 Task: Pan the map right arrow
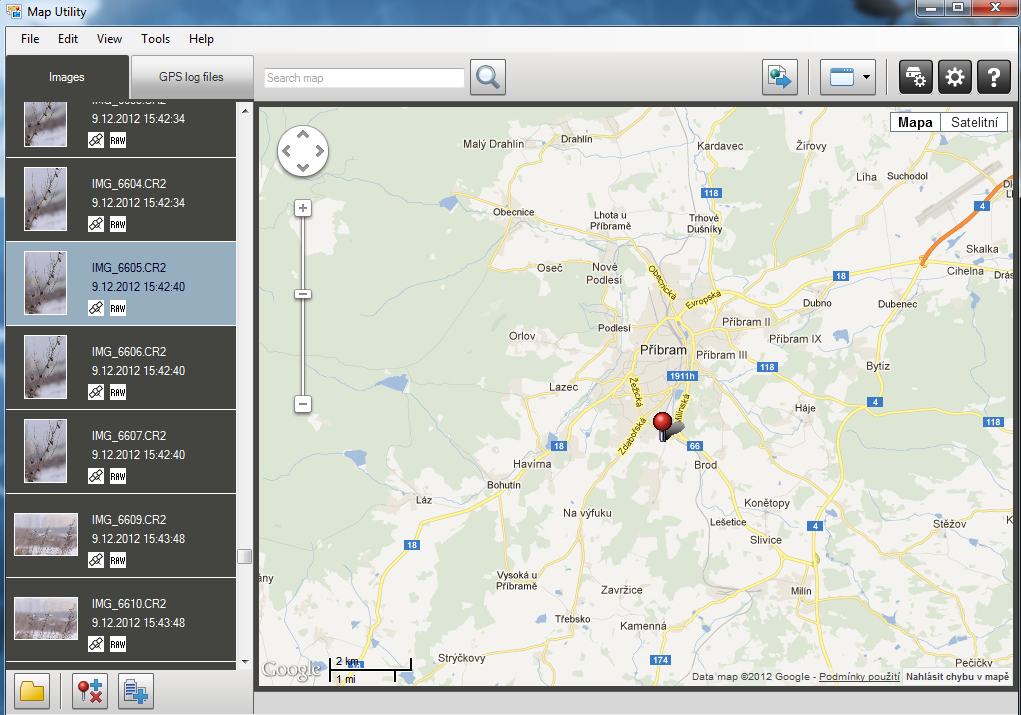click(x=319, y=151)
